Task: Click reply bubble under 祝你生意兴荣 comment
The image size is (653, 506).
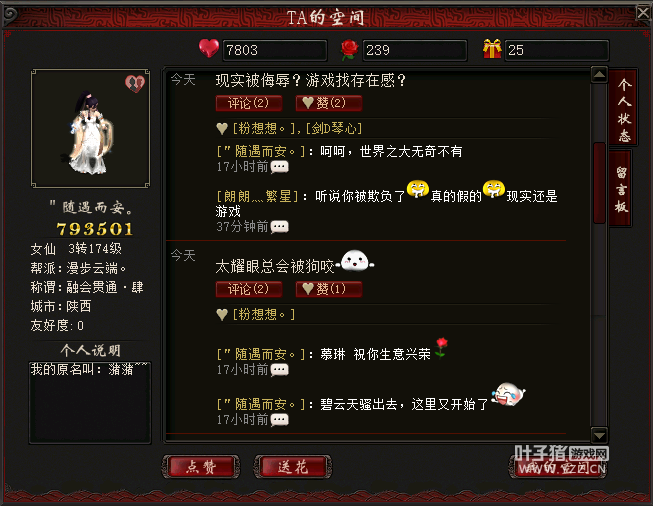Action: (x=279, y=370)
